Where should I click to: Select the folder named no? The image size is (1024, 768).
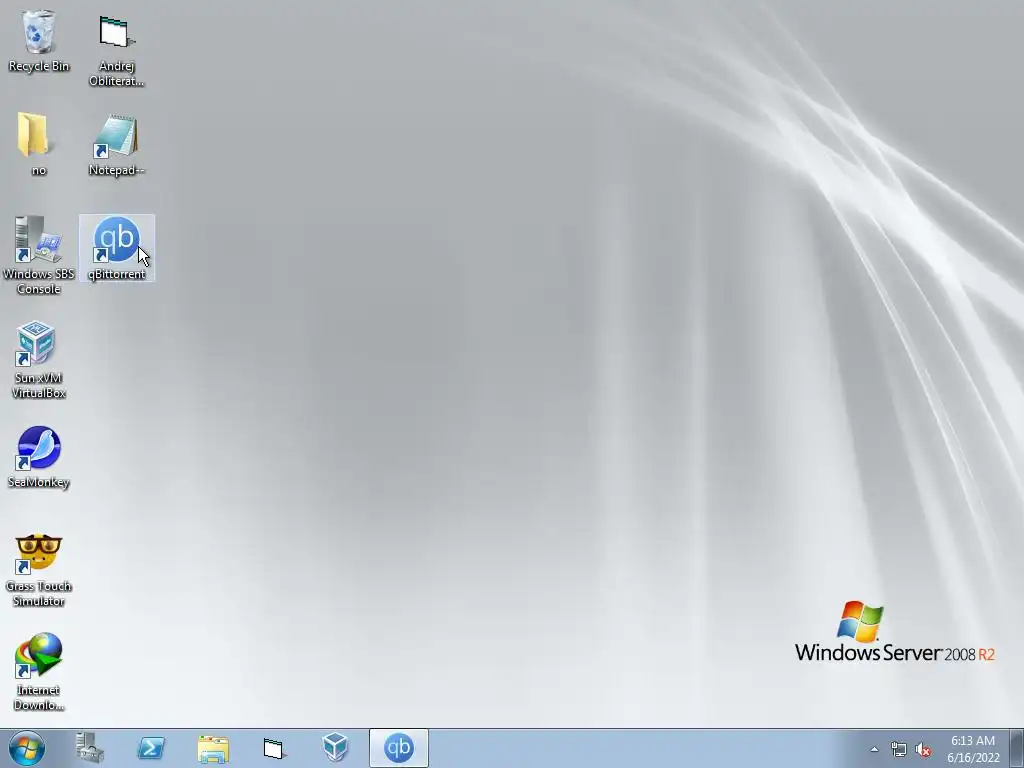click(39, 144)
